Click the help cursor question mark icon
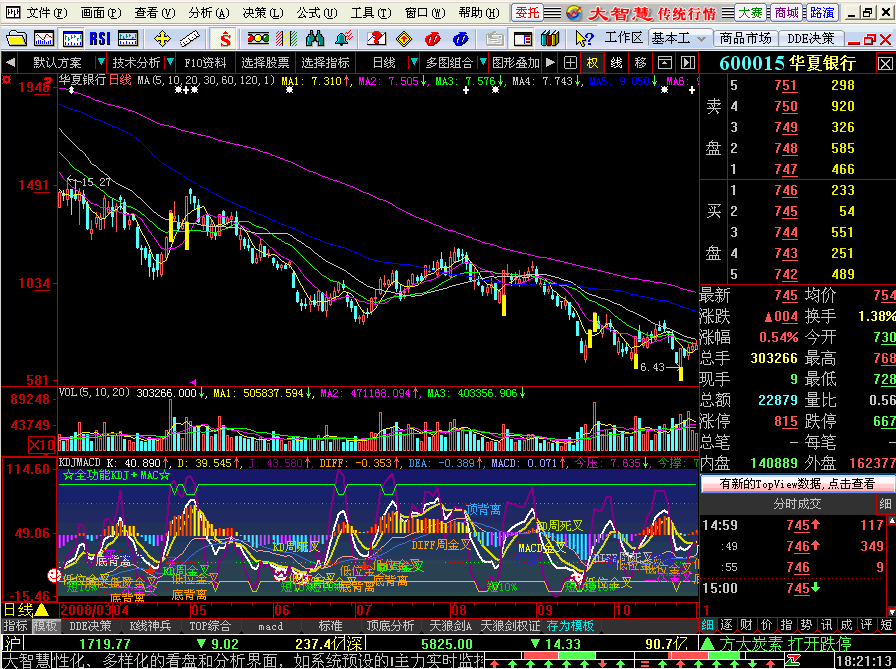The height and width of the screenshot is (669, 896). [x=585, y=39]
